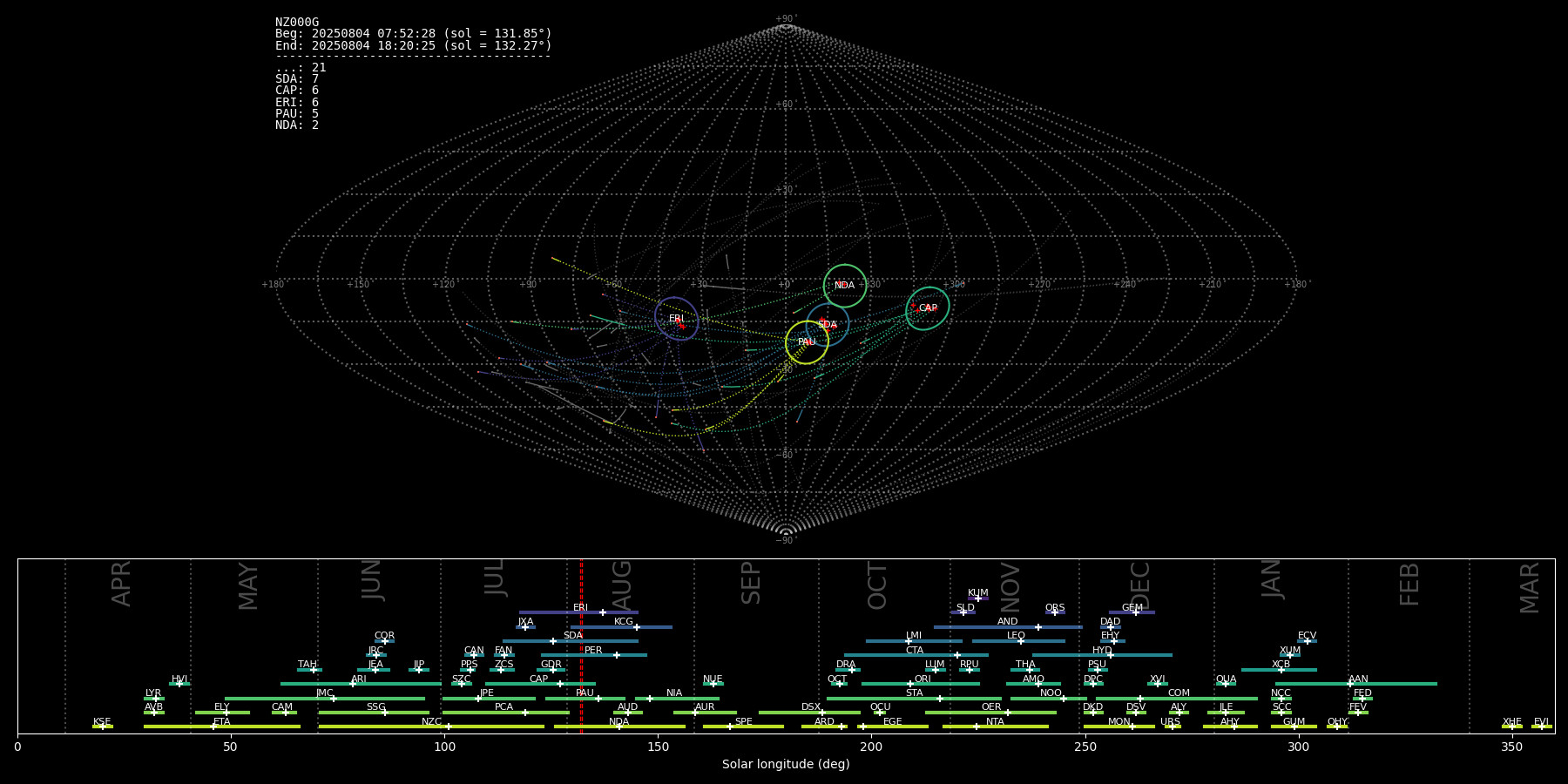Click the KCG shower label in timeline
This screenshot has height=784, width=1568.
[x=624, y=622]
